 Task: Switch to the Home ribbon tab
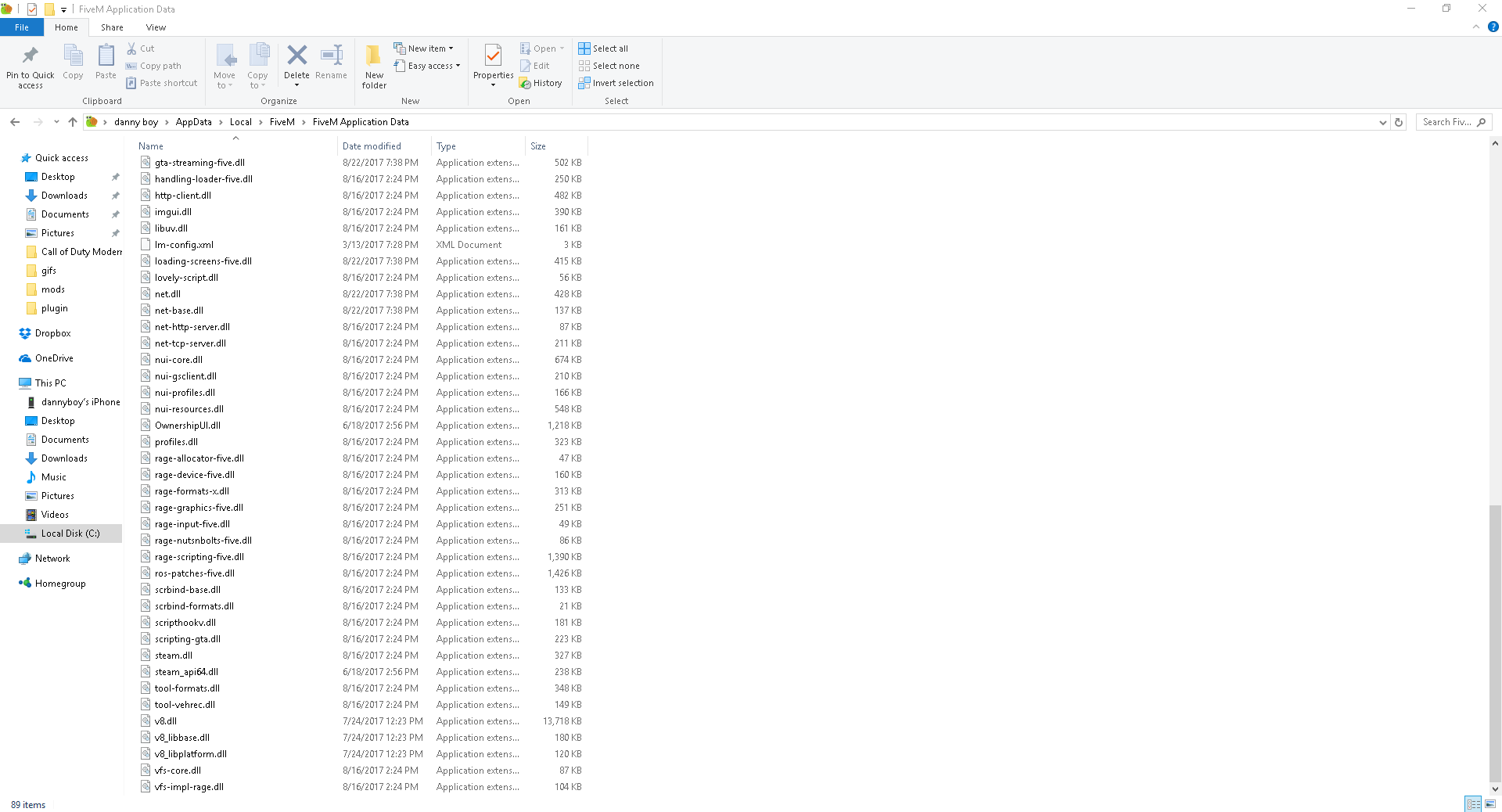point(66,27)
